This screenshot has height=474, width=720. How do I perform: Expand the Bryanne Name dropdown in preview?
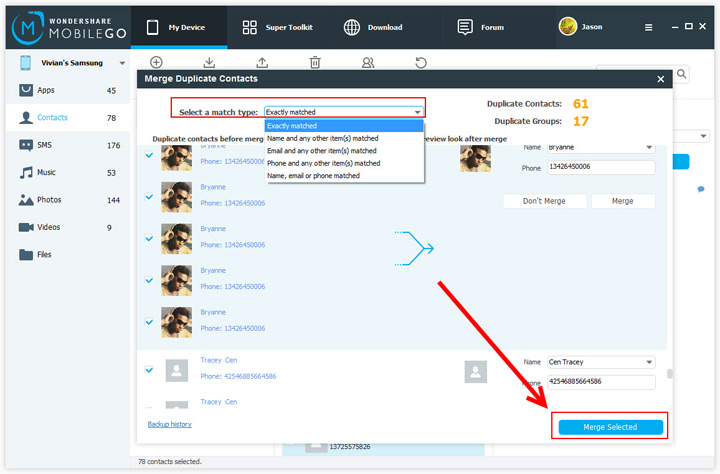click(649, 147)
